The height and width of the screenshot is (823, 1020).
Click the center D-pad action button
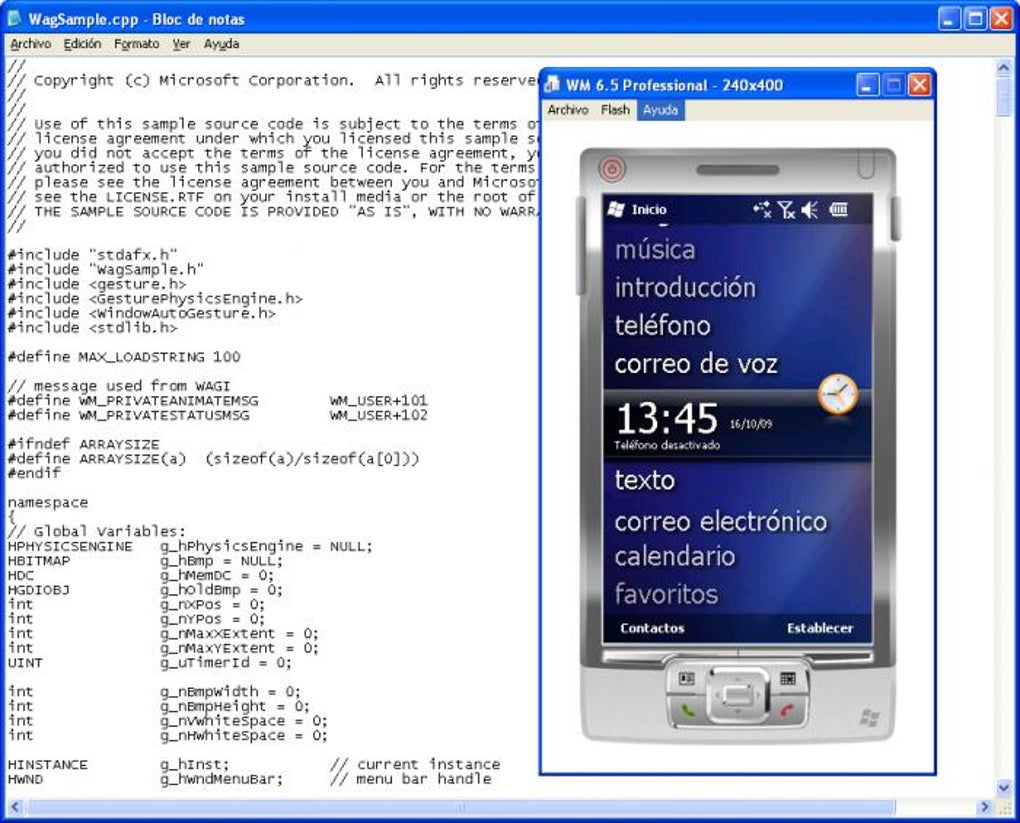[x=737, y=695]
